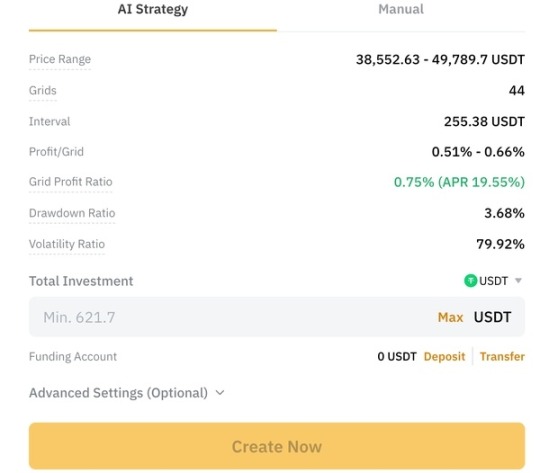Click the green APR 19.55% value
The height and width of the screenshot is (473, 540).
click(481, 182)
